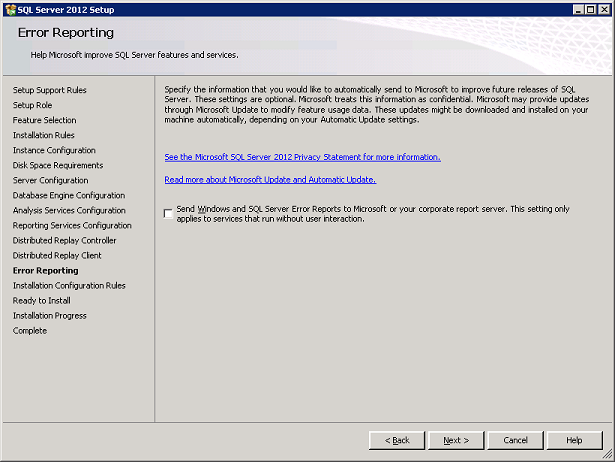Proceed with the Next button
Image resolution: width=615 pixels, height=462 pixels.
tap(456, 440)
